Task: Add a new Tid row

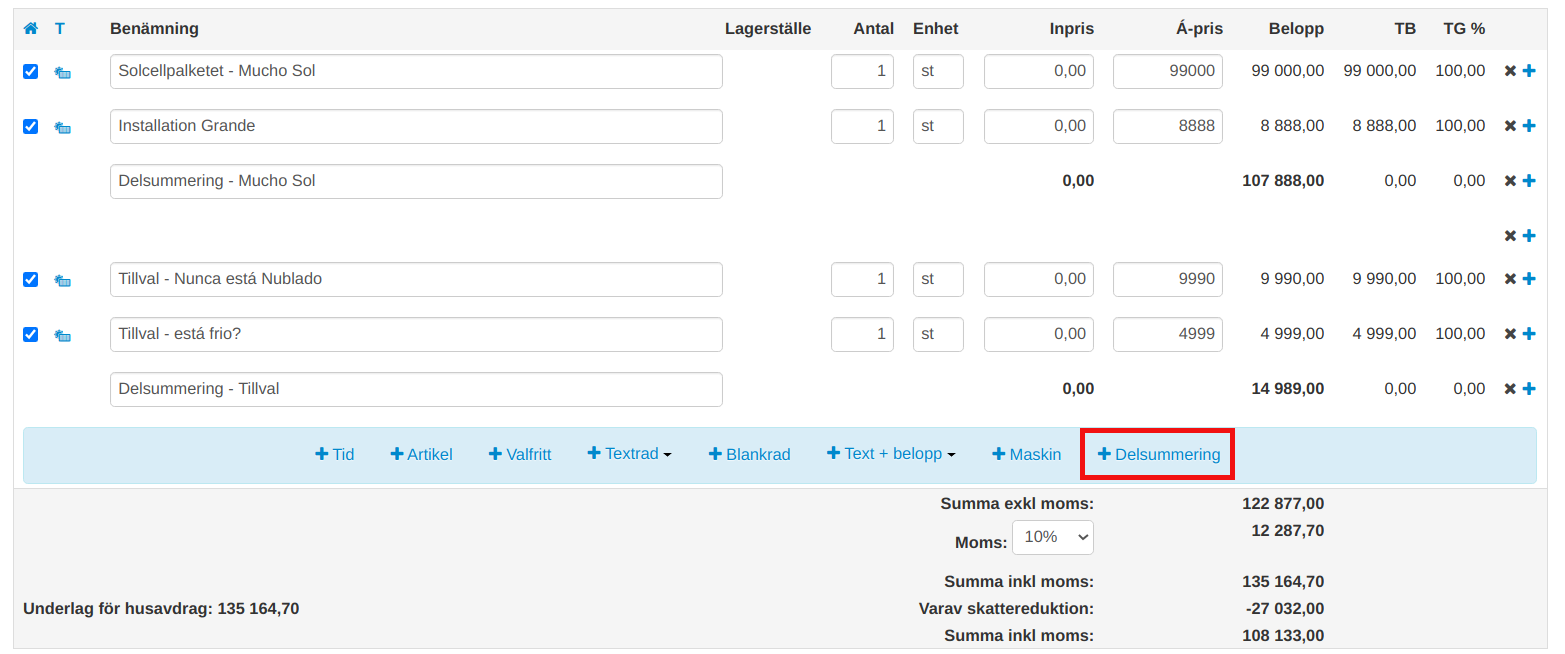Action: (335, 454)
